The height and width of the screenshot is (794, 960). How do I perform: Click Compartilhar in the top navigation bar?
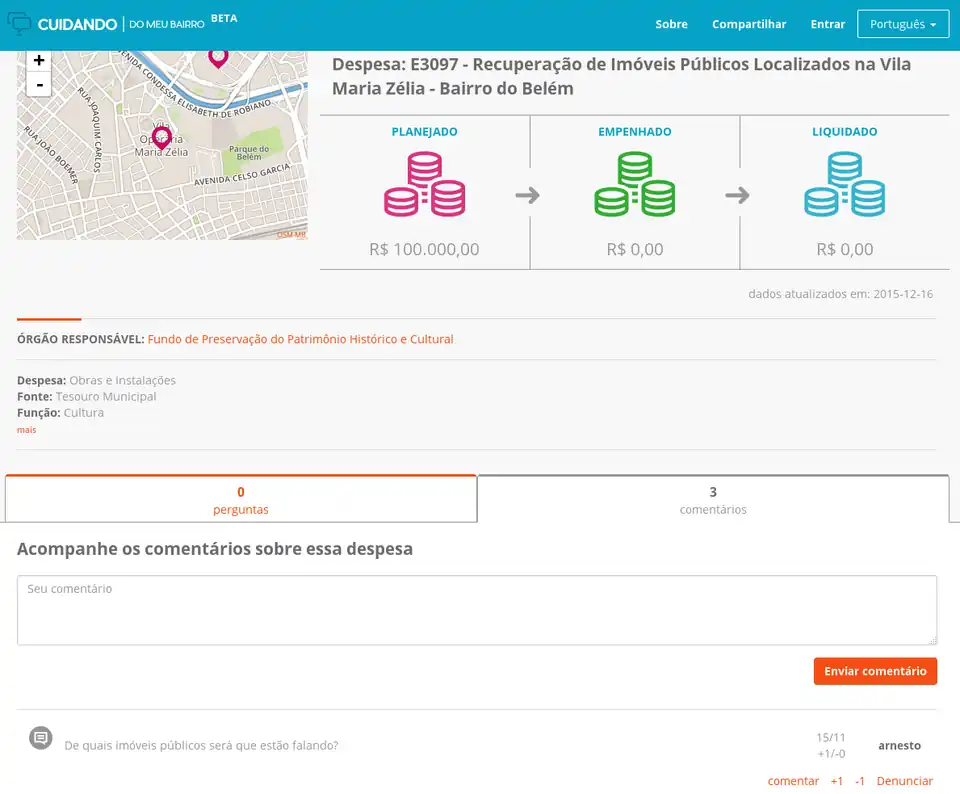749,24
